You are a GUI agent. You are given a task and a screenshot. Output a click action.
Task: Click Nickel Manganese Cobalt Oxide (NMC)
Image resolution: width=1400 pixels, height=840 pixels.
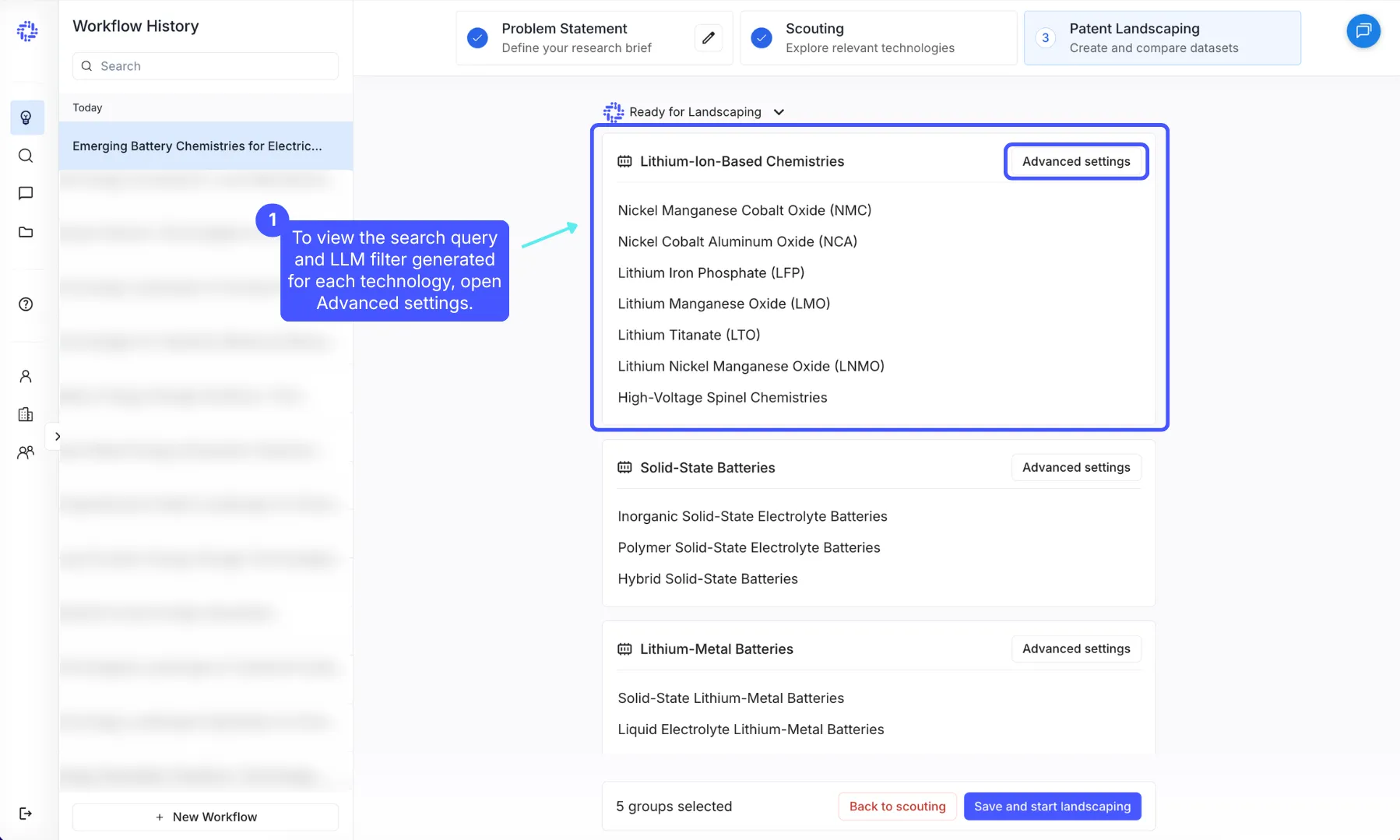tap(744, 210)
